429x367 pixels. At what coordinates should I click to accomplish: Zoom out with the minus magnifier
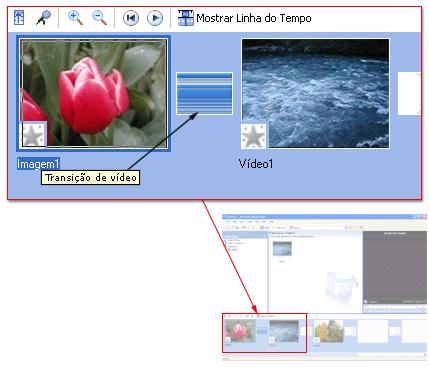point(100,18)
